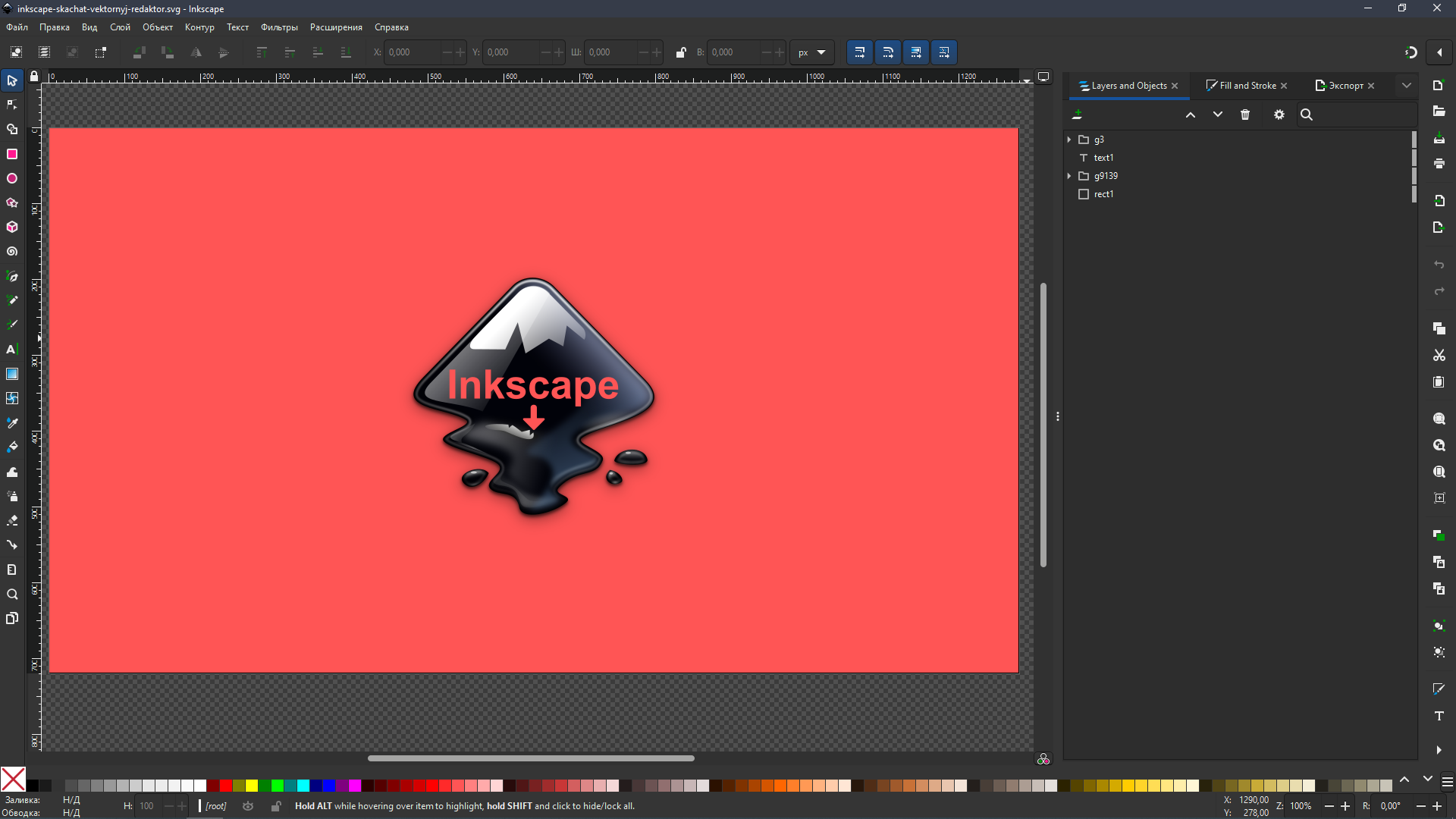Select the Pages tool
Screen dimensions: 1456x819
click(12, 618)
